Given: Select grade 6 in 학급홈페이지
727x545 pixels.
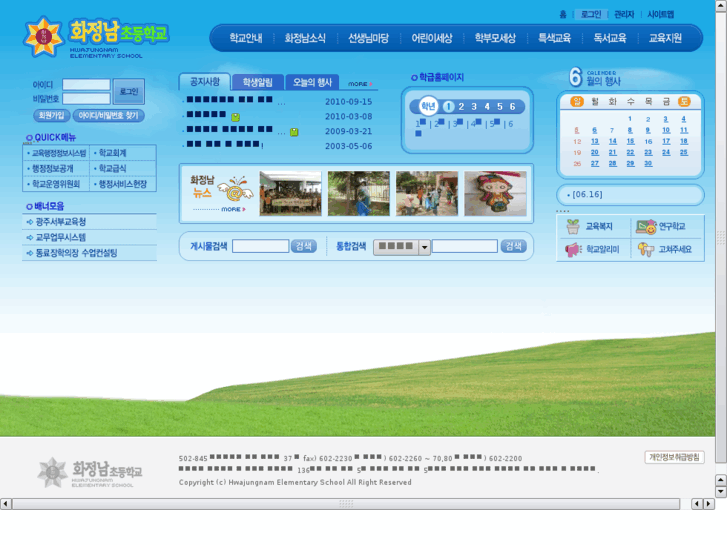Looking at the screenshot, I should (512, 107).
